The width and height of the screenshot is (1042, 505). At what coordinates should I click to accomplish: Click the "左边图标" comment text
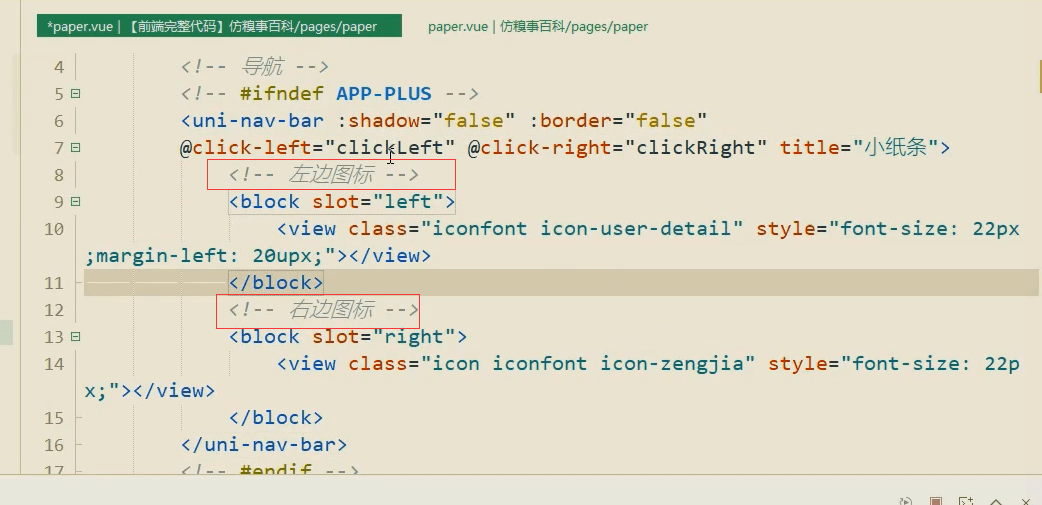coord(330,175)
